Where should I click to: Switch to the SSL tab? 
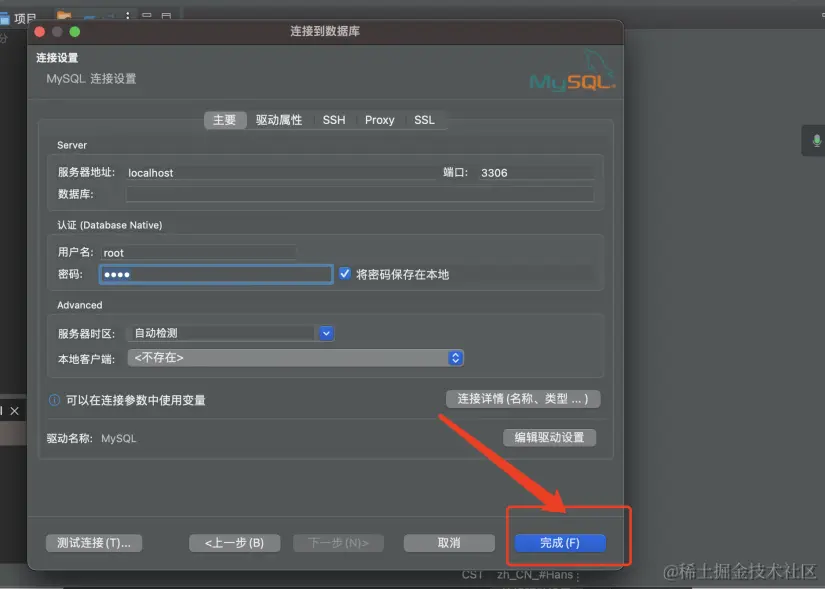(424, 120)
